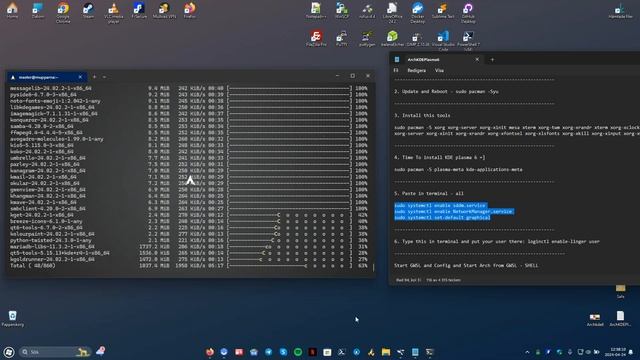Open the recycle bin on the desktop

click(13, 318)
